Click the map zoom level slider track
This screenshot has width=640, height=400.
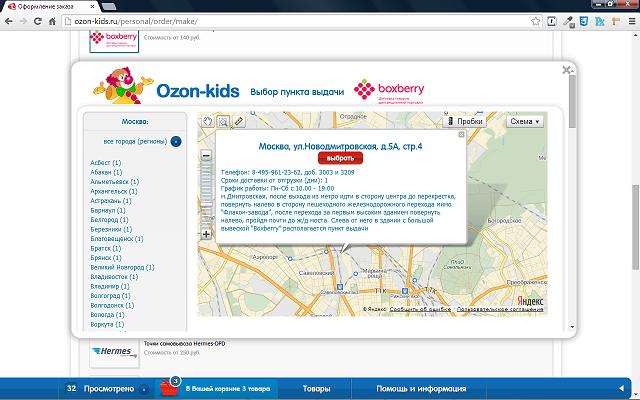coord(207,195)
